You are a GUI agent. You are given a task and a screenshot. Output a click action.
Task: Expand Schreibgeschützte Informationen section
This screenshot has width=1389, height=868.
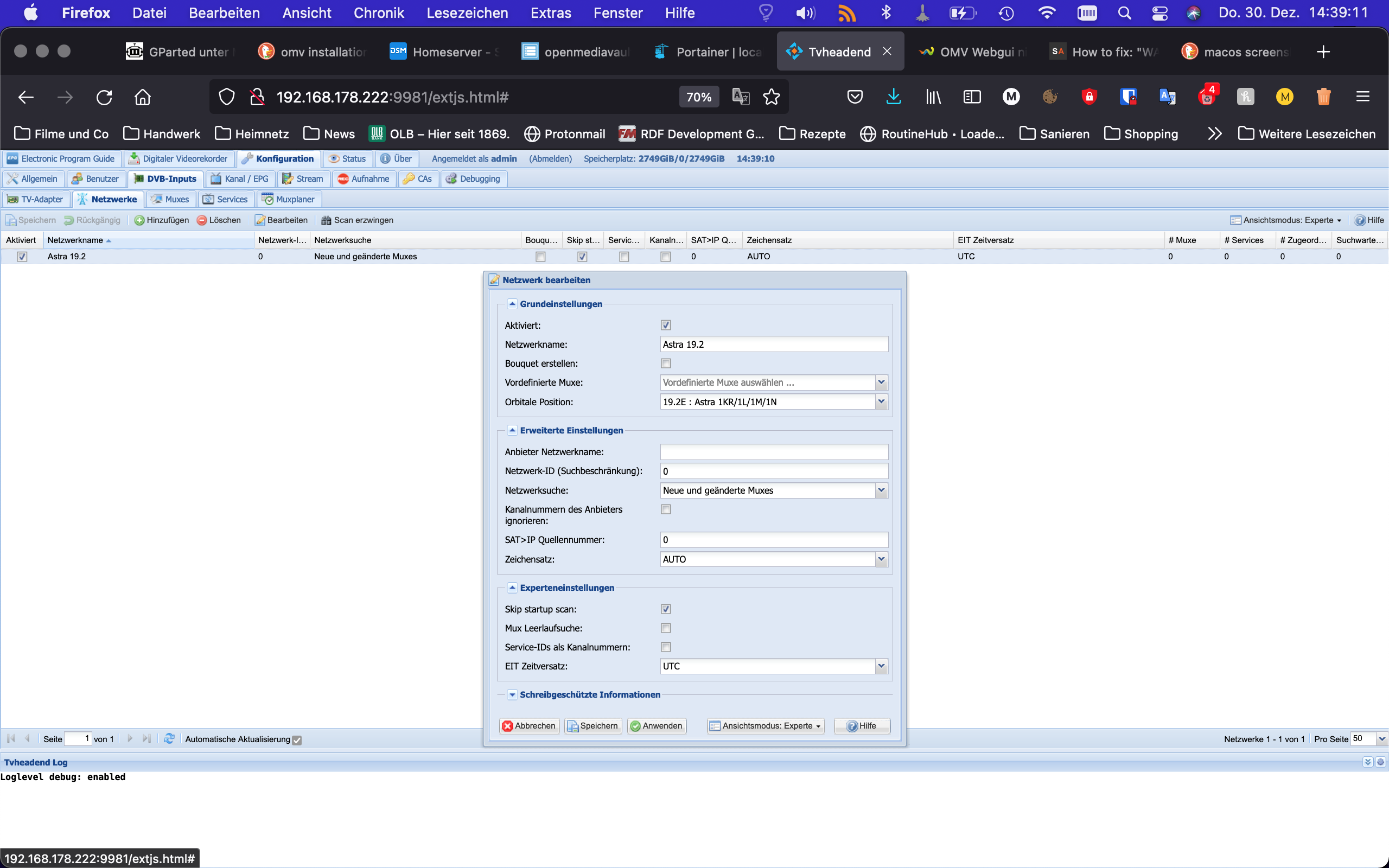click(x=512, y=694)
